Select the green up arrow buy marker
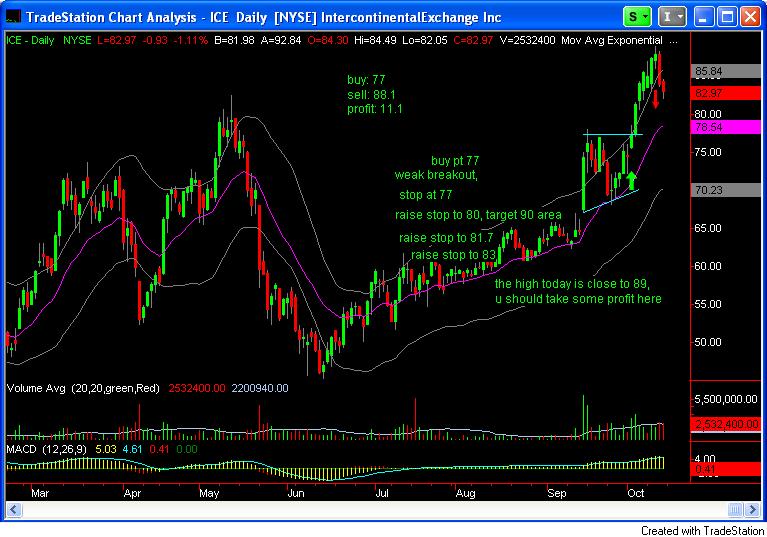Image resolution: width=767 pixels, height=537 pixels. (x=632, y=180)
